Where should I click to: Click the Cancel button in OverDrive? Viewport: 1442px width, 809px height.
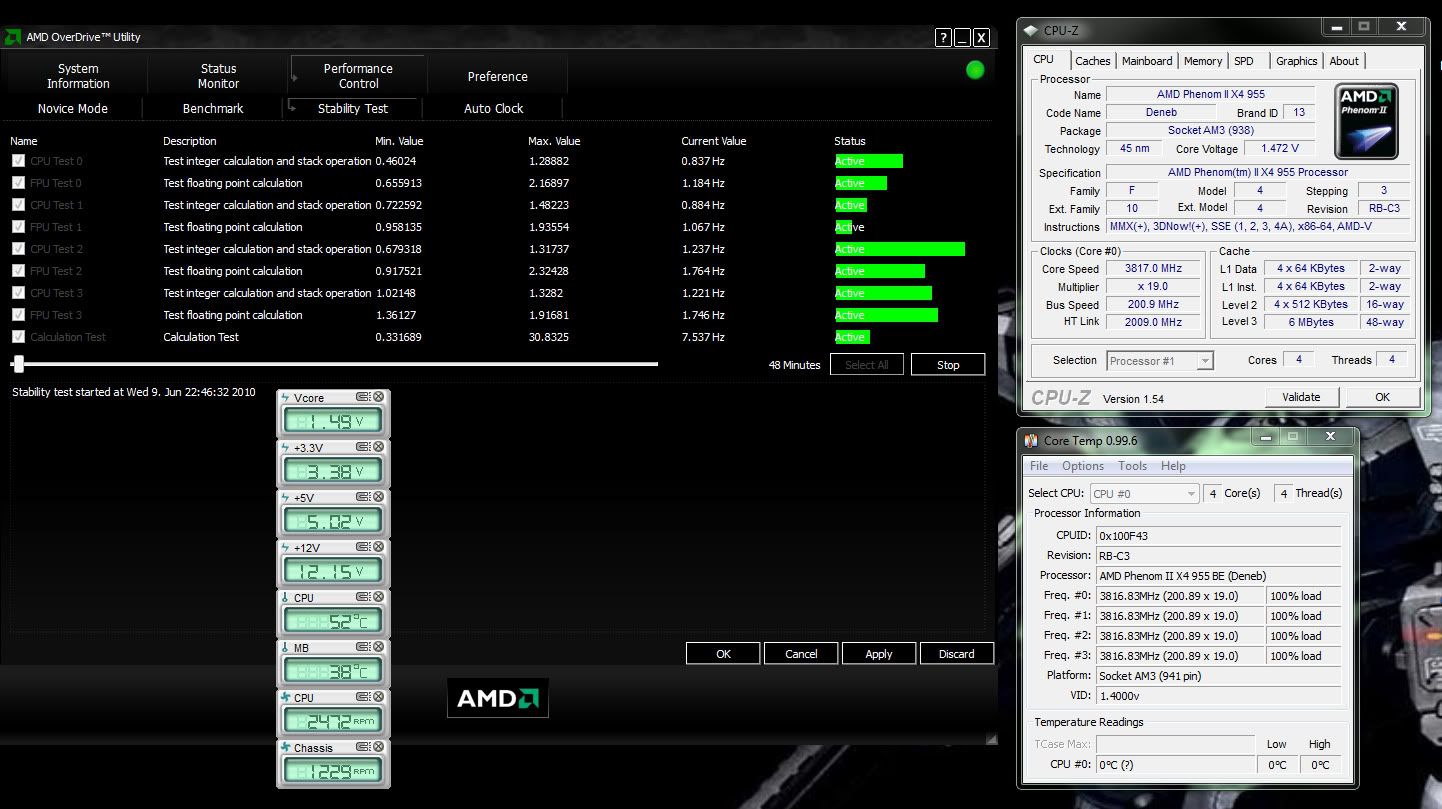[801, 654]
